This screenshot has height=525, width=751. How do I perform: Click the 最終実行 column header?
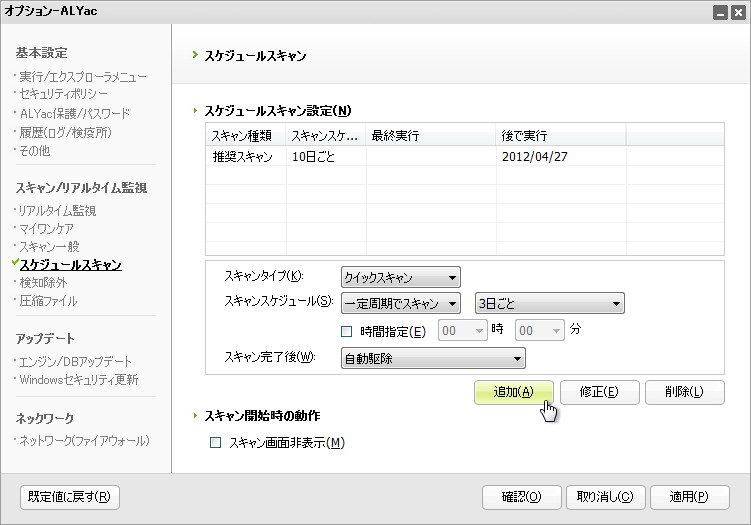coord(431,136)
